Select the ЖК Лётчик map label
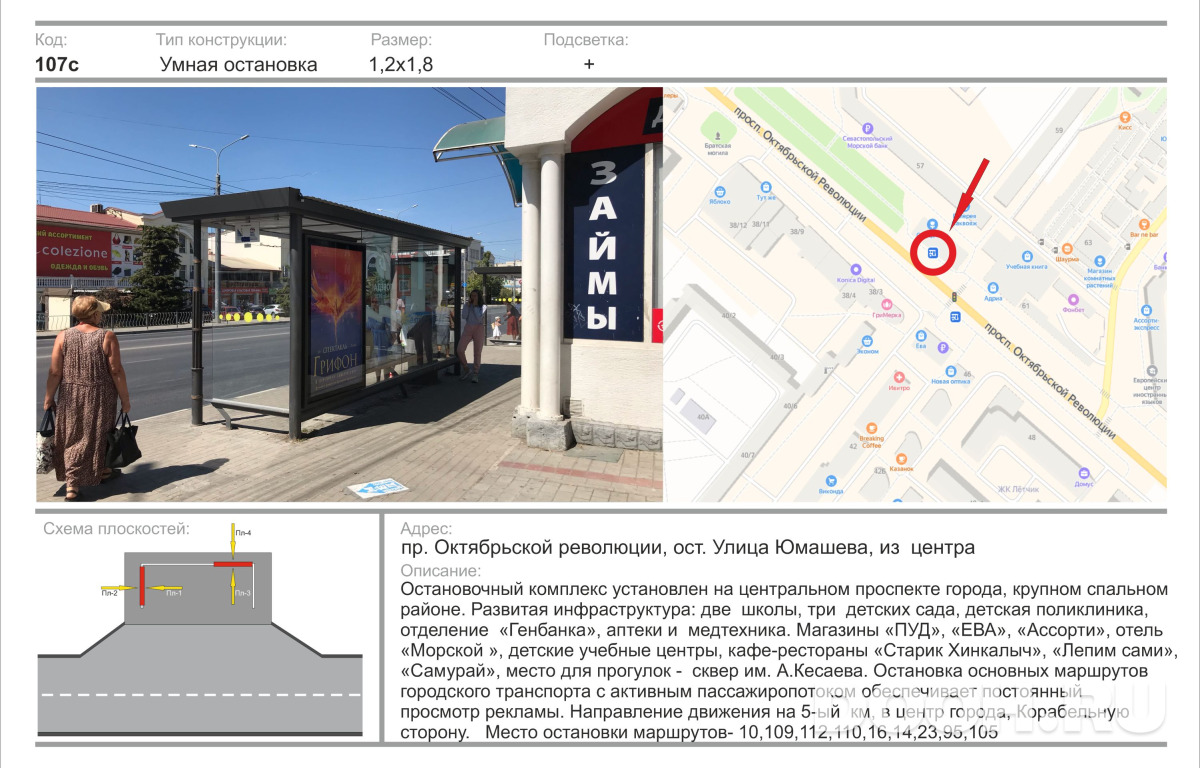The height and width of the screenshot is (768, 1200). click(1018, 490)
